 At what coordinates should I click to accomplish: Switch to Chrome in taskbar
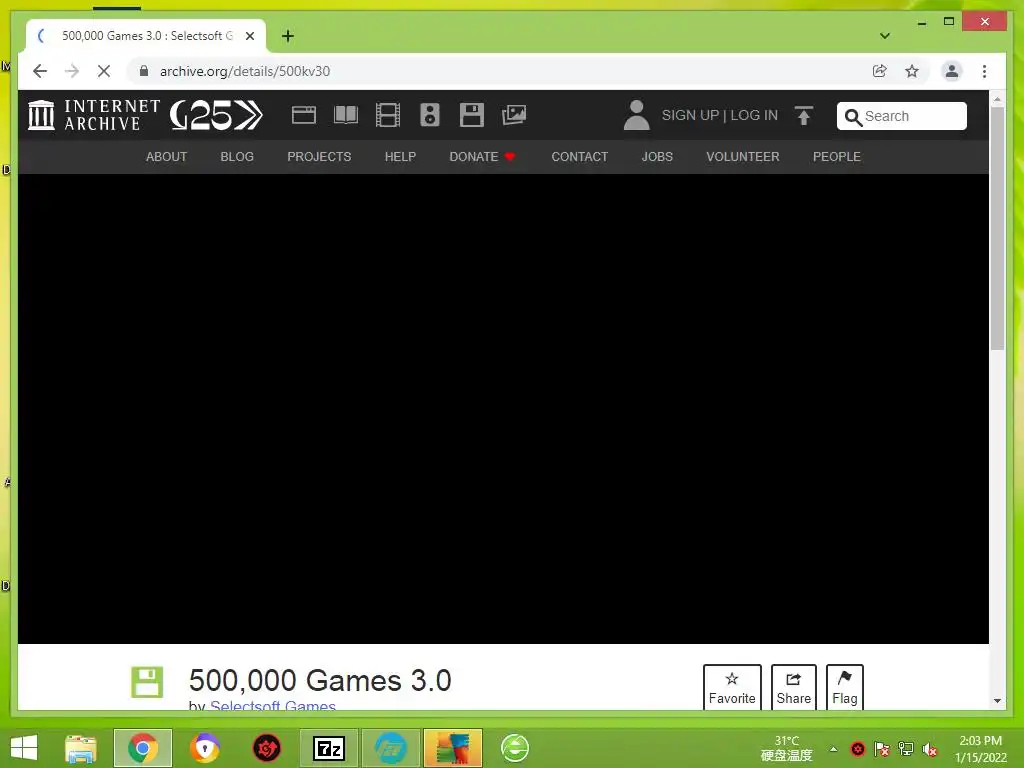[x=142, y=748]
